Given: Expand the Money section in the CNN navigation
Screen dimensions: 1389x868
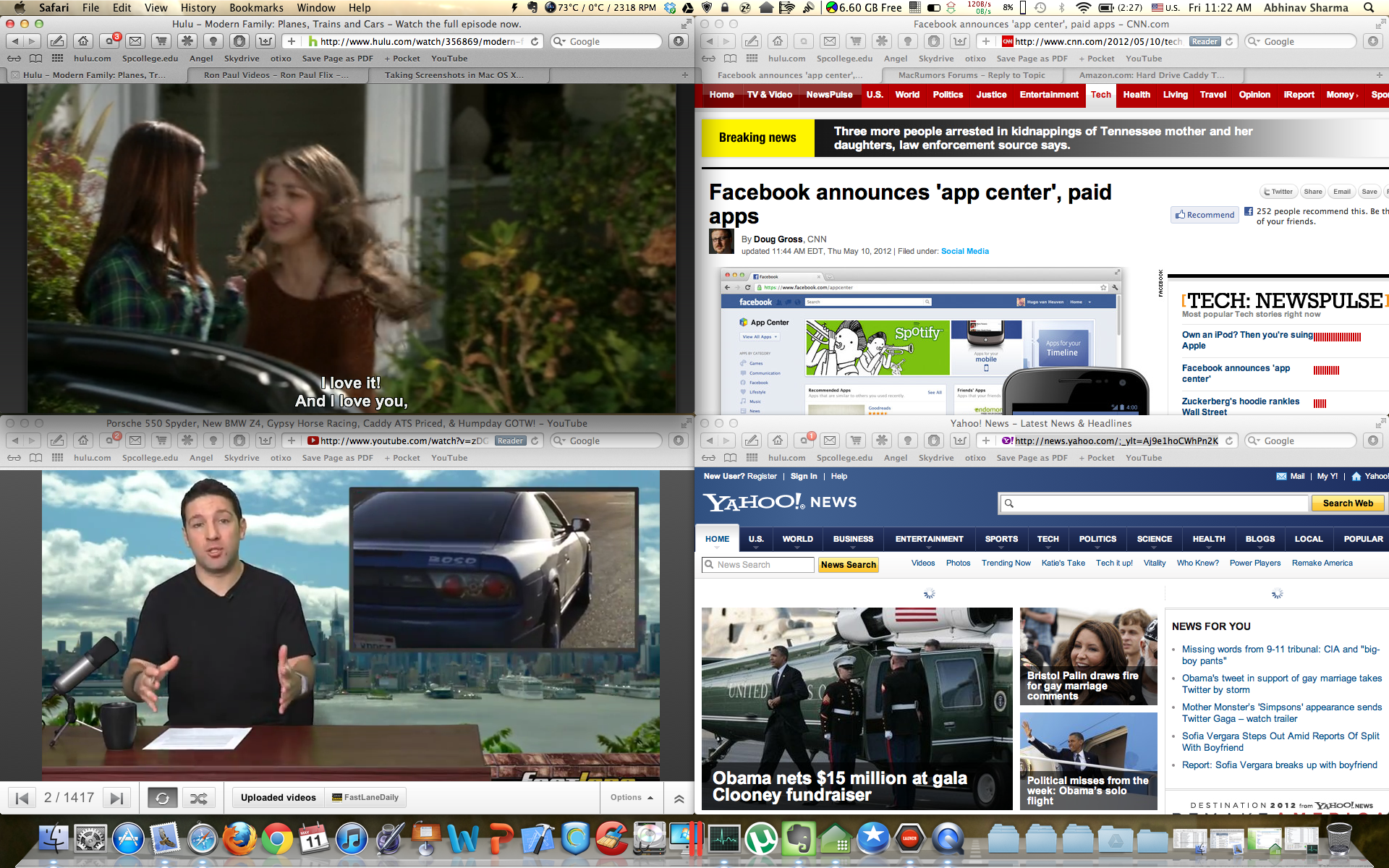Looking at the screenshot, I should pyautogui.click(x=1342, y=95).
